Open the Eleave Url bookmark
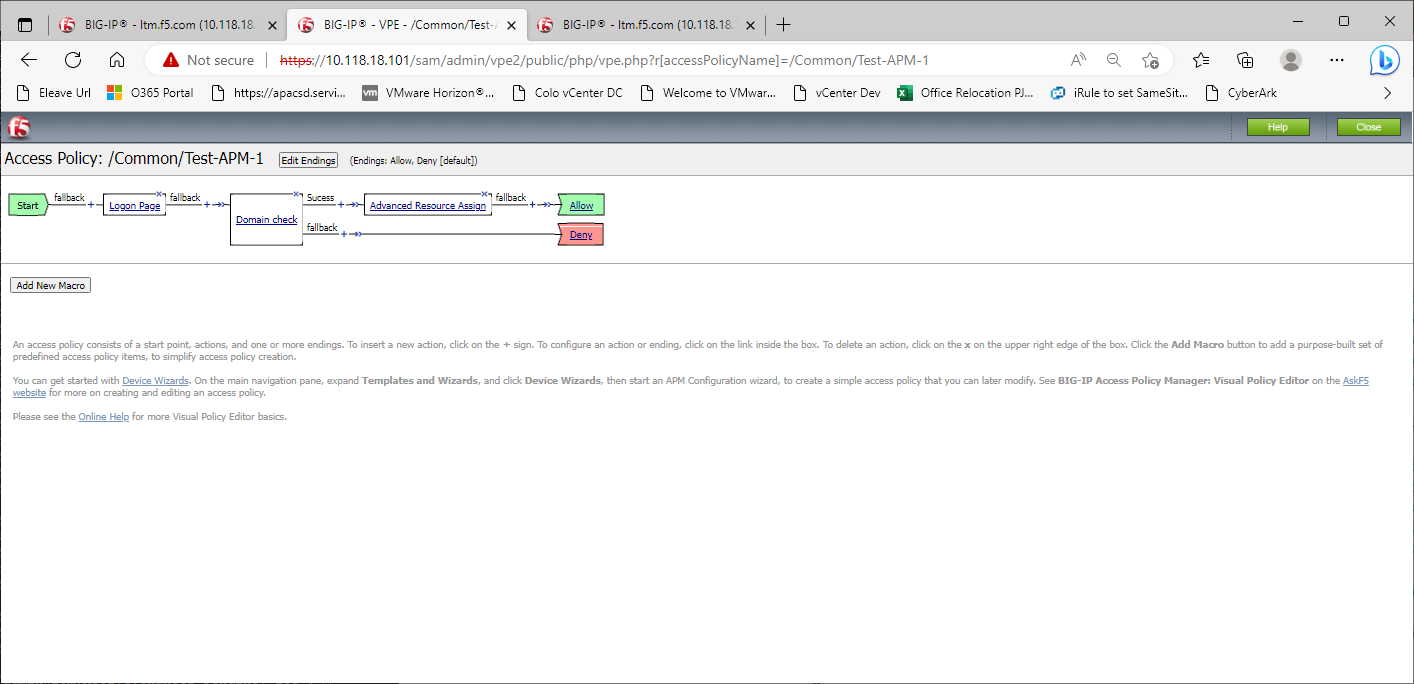This screenshot has height=684, width=1414. coord(55,93)
